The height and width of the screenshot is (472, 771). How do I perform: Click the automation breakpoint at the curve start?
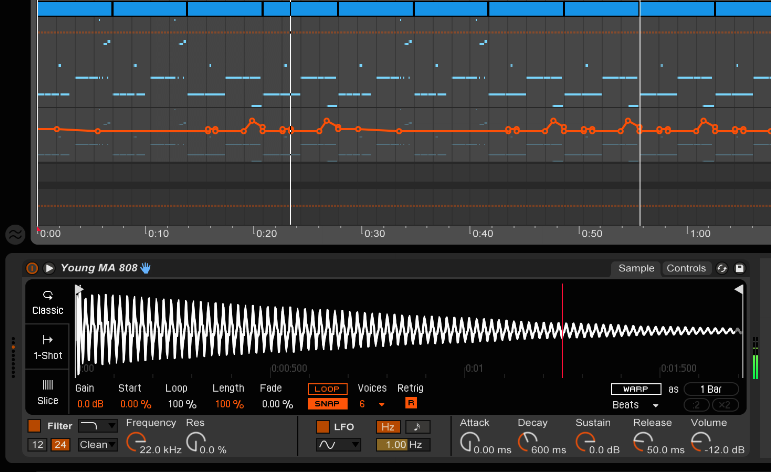(x=57, y=129)
